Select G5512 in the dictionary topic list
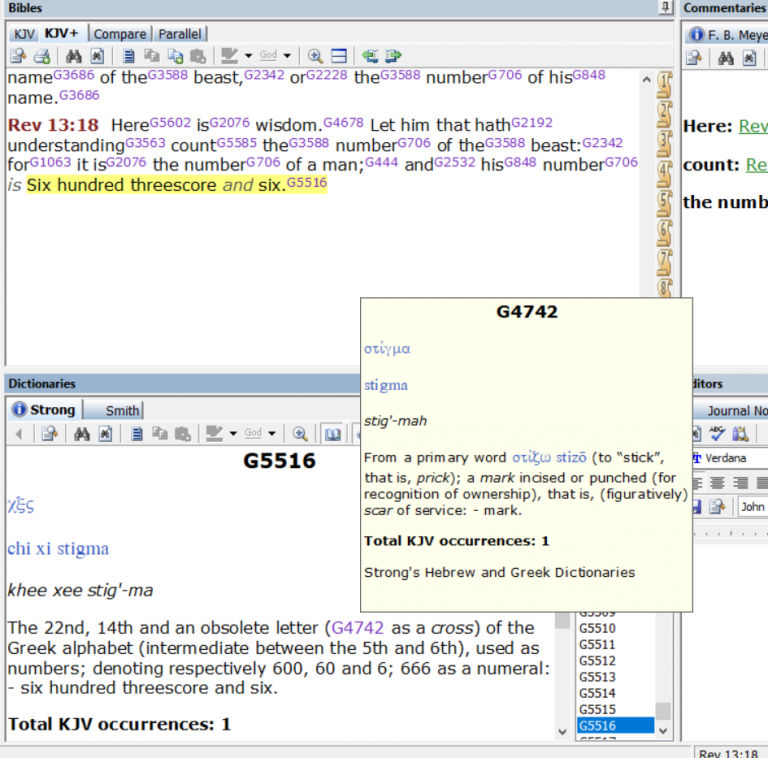The image size is (768, 758). (597, 661)
